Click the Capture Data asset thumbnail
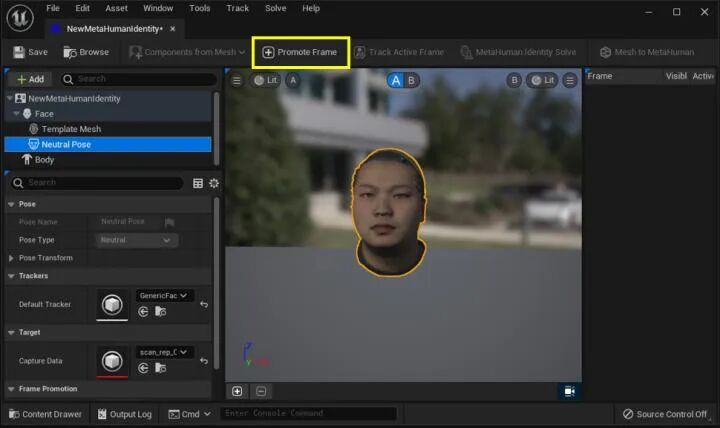 [x=112, y=361]
